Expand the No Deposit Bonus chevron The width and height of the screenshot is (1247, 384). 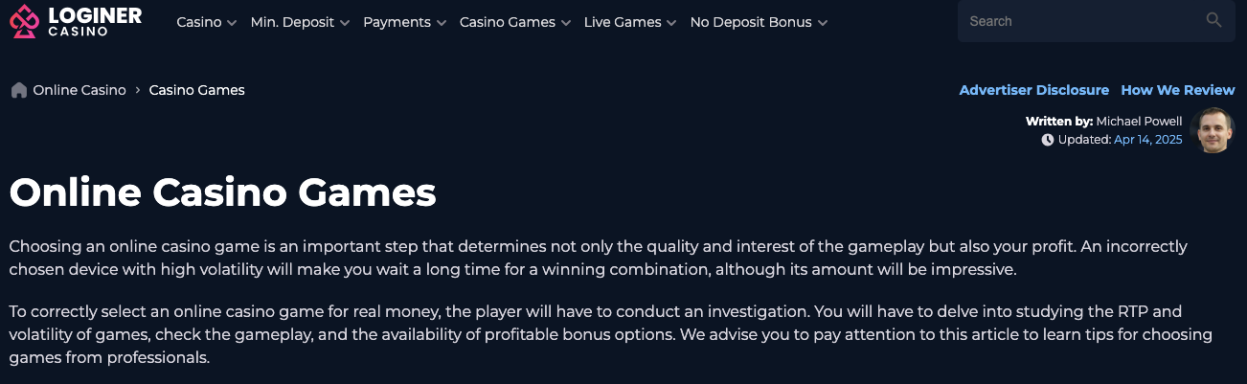click(822, 23)
